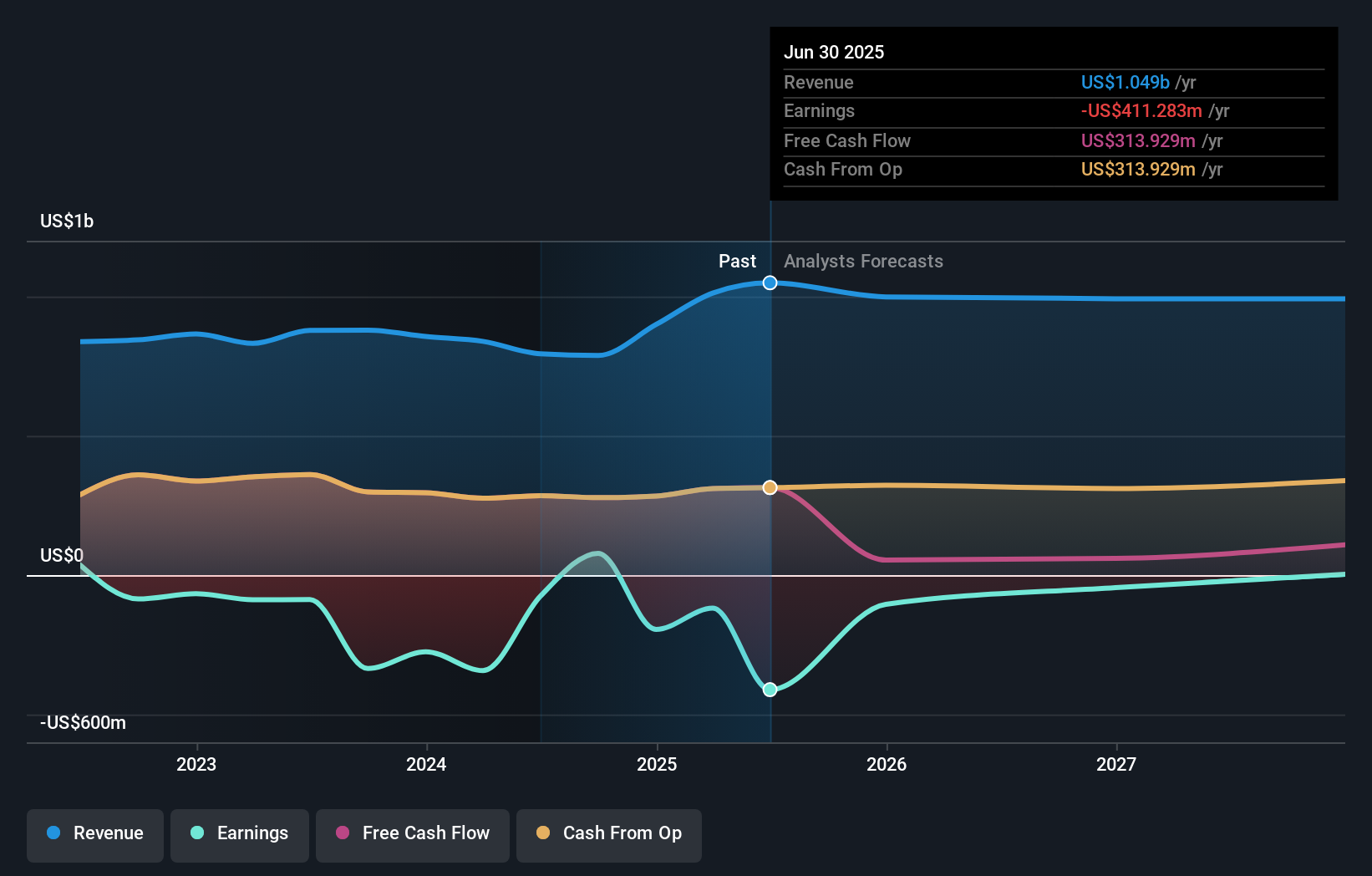Click the US$0 y-axis label

pos(62,555)
